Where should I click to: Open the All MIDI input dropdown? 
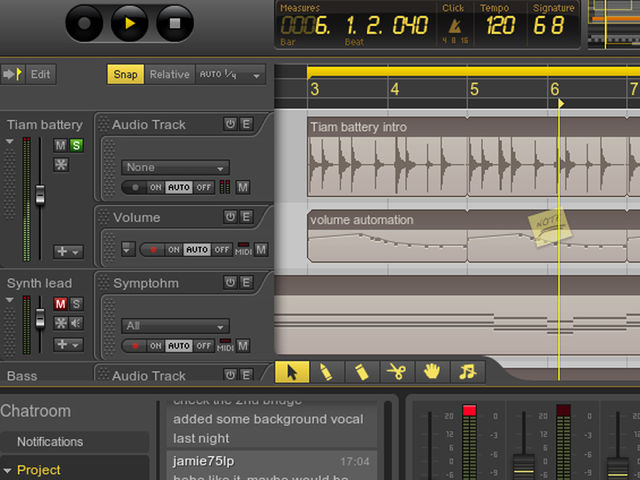pos(175,326)
